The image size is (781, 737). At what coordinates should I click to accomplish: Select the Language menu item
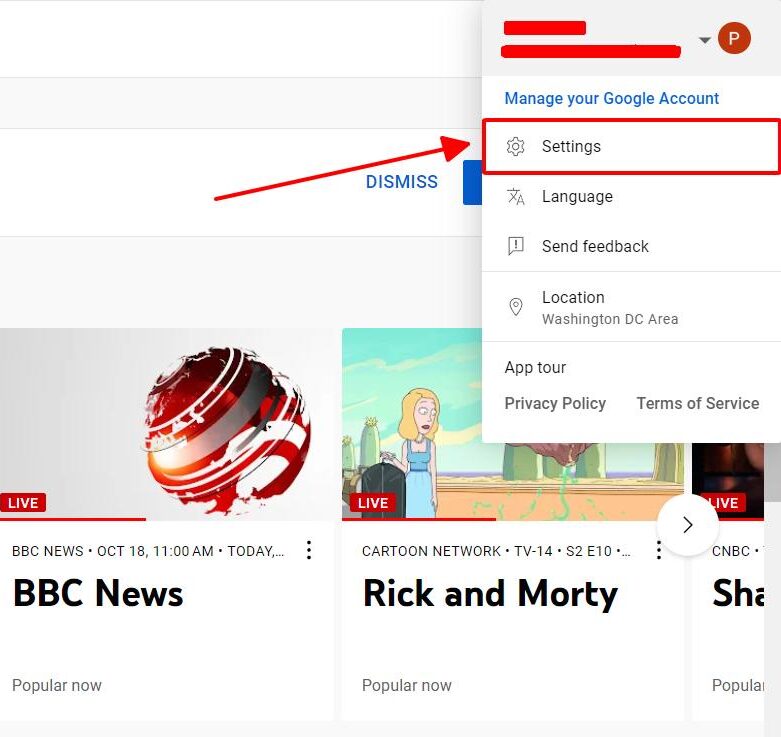click(x=631, y=197)
